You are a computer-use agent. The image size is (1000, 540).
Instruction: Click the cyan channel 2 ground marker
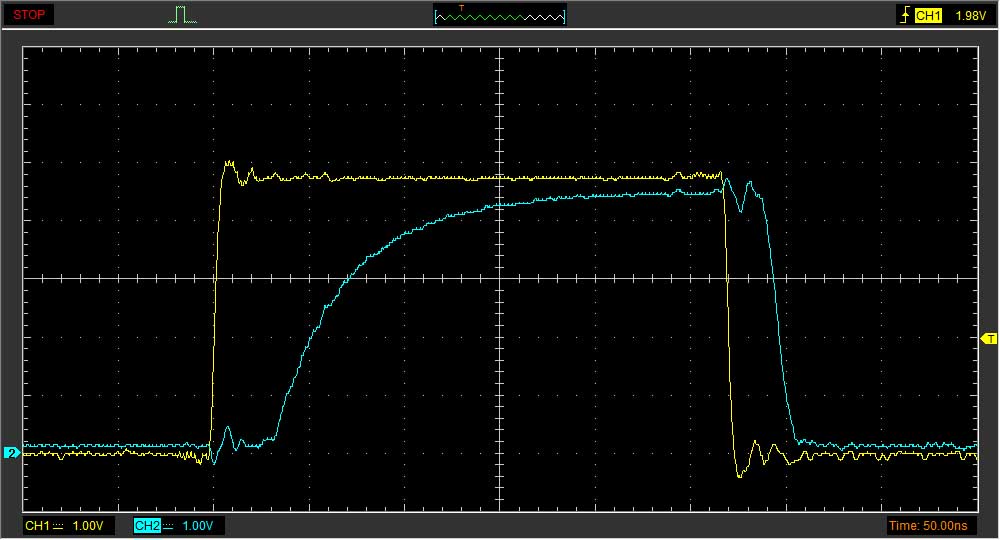(x=11, y=453)
